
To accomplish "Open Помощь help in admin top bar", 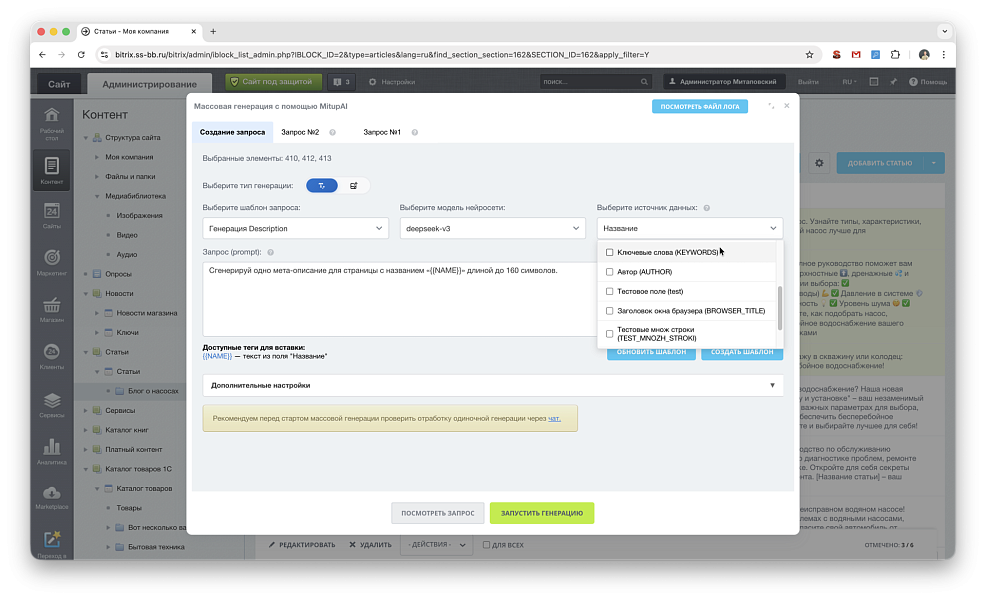I will point(928,82).
